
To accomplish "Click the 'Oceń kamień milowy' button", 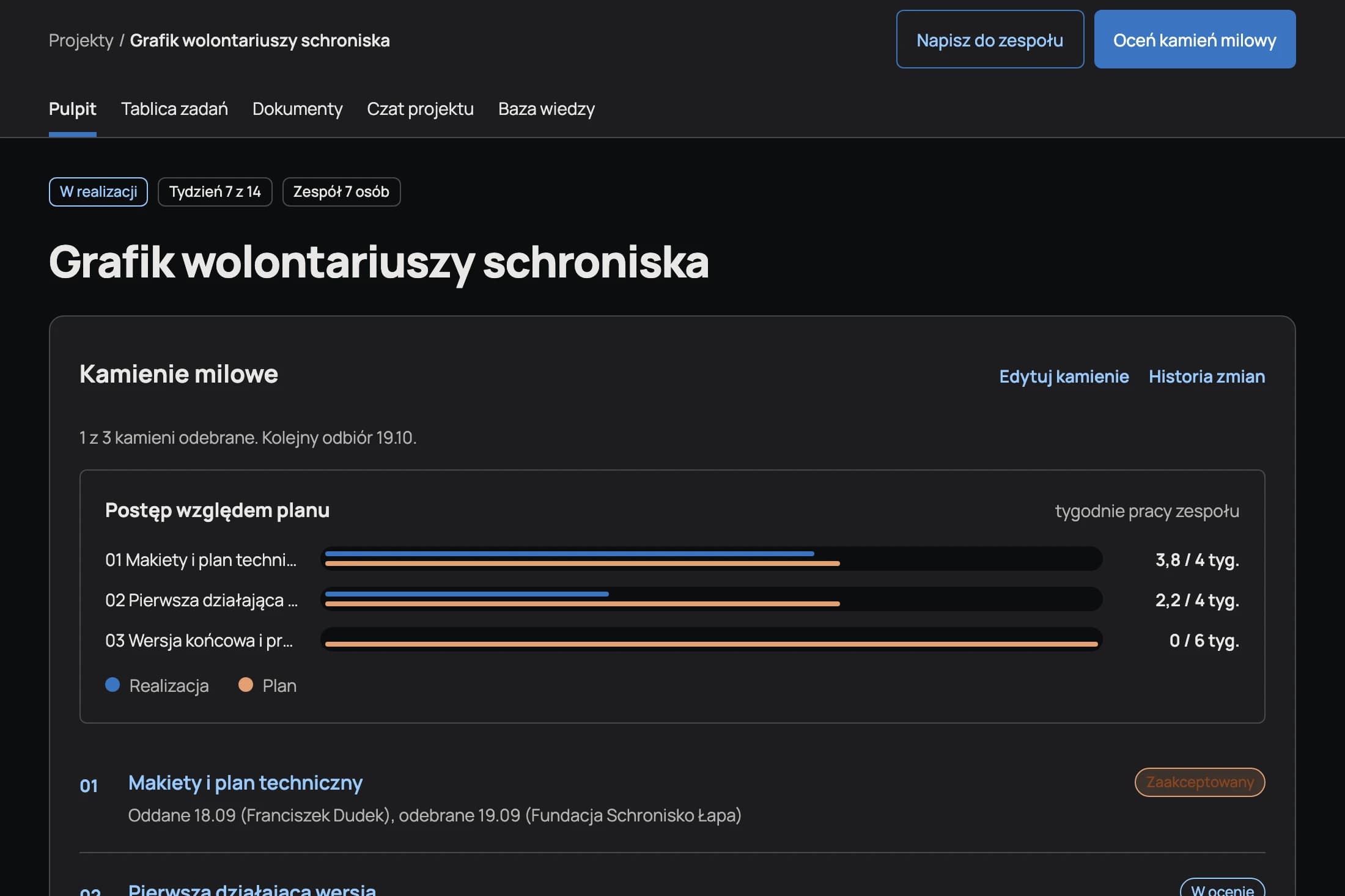I will (x=1195, y=39).
